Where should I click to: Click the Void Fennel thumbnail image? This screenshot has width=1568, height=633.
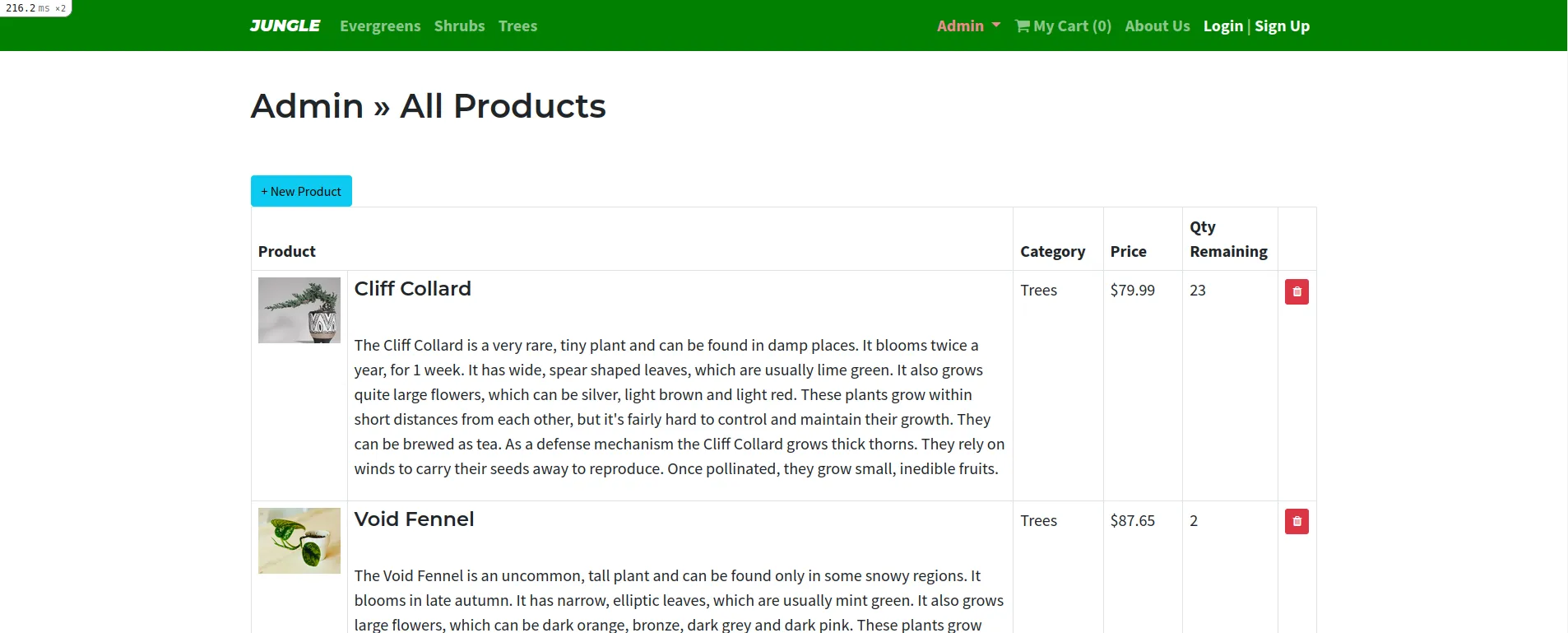click(x=299, y=541)
